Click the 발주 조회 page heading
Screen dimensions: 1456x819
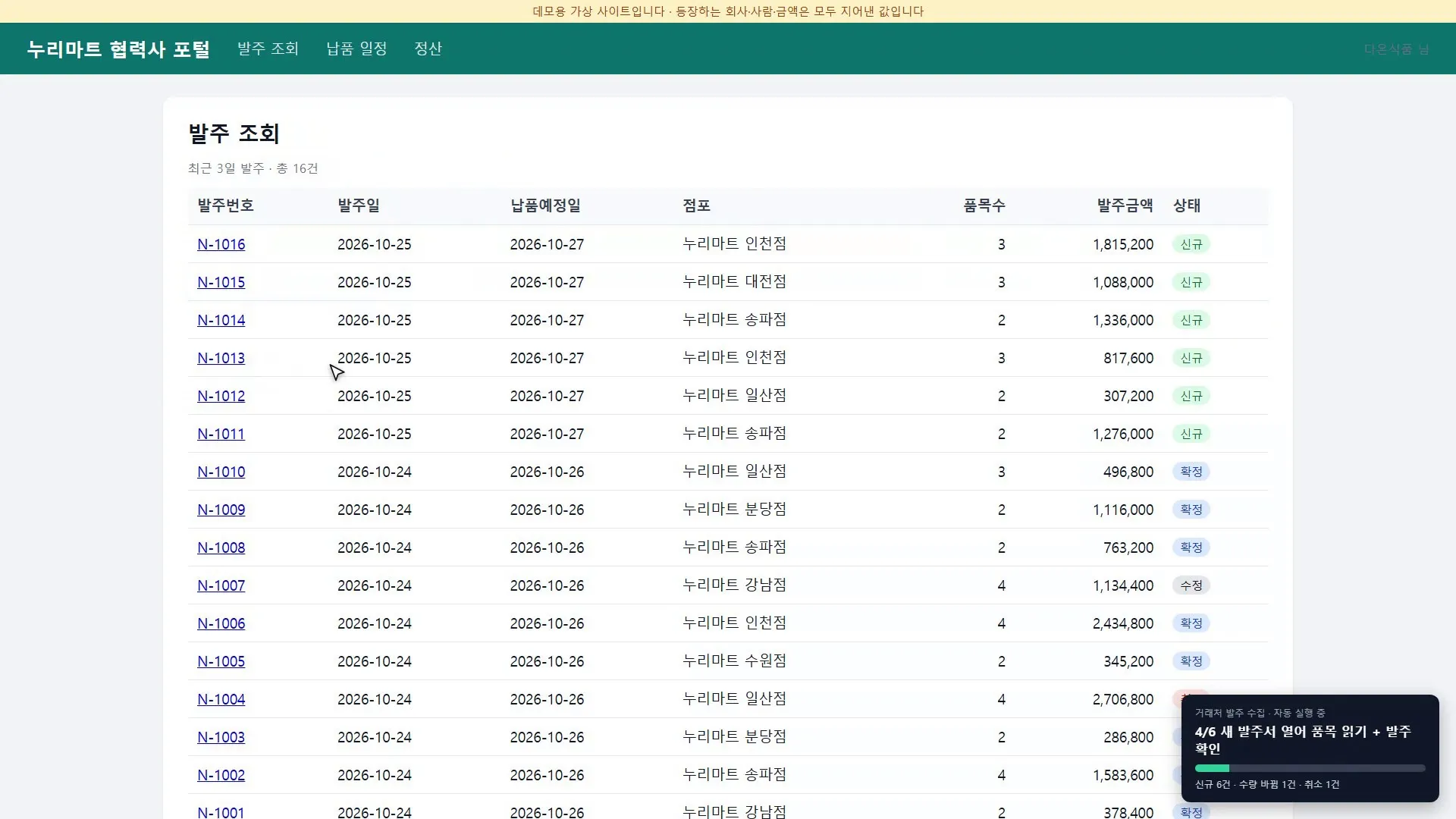tap(234, 133)
